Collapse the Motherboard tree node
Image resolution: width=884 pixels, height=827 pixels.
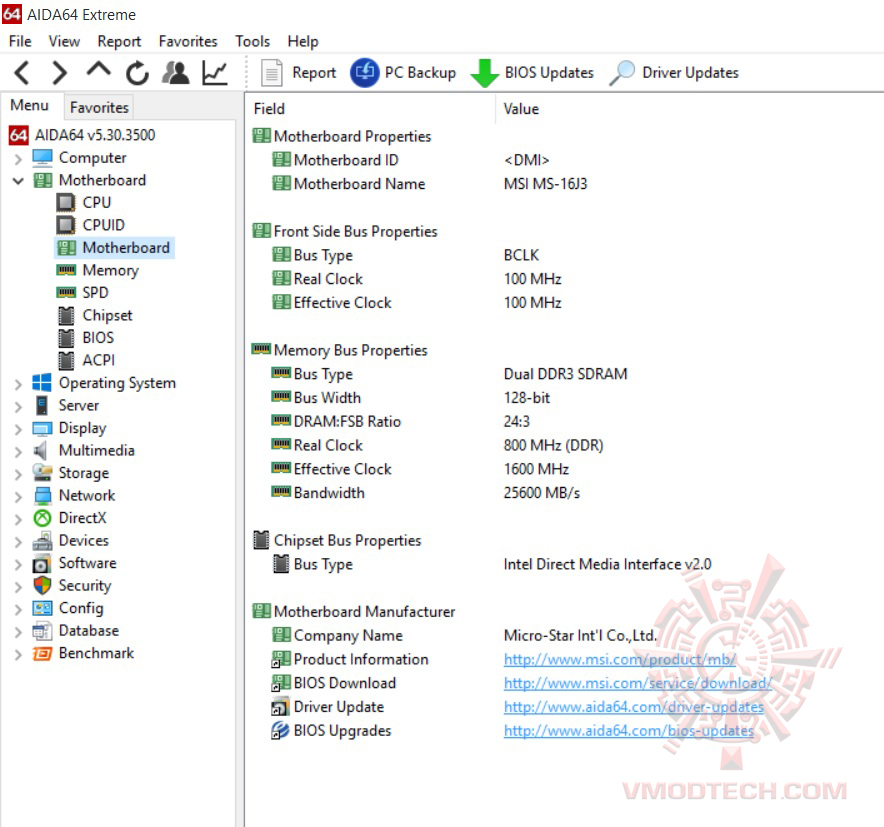pyautogui.click(x=18, y=181)
